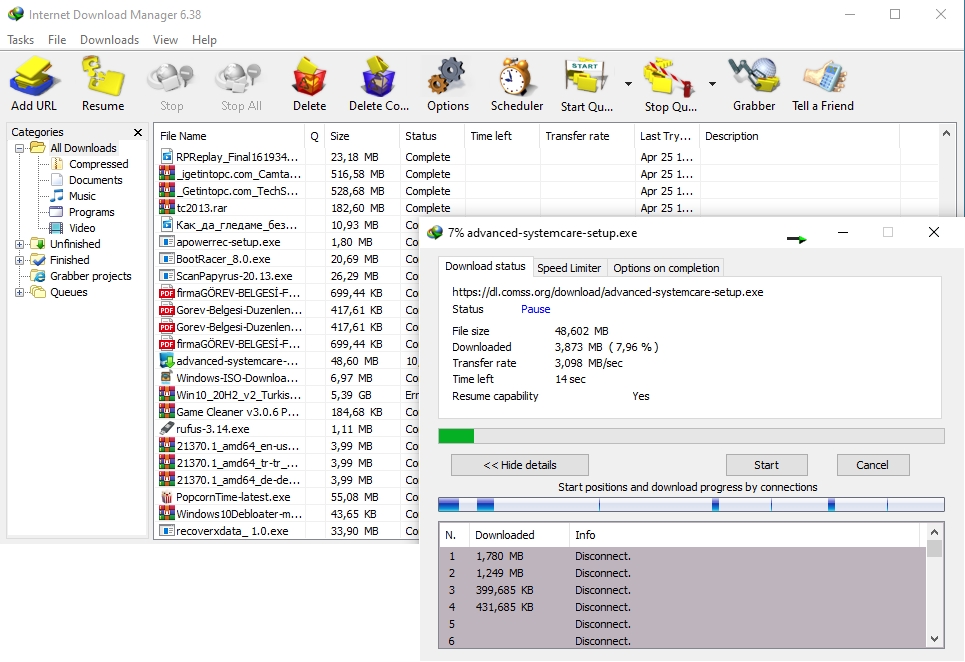Click the Last Try column header
Viewport: 965px width, 662px height.
coord(667,136)
